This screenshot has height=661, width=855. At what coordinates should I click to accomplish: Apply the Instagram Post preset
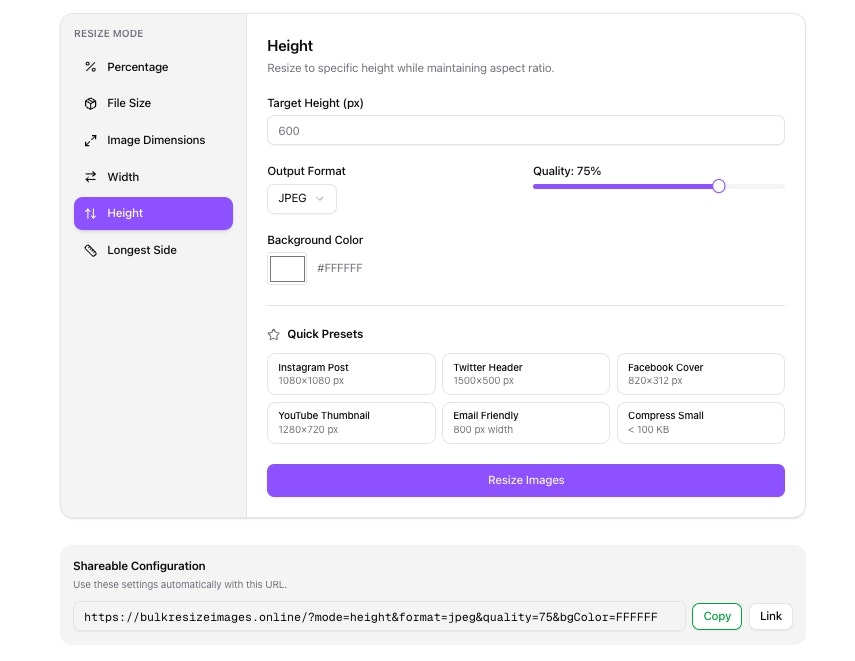coord(351,374)
